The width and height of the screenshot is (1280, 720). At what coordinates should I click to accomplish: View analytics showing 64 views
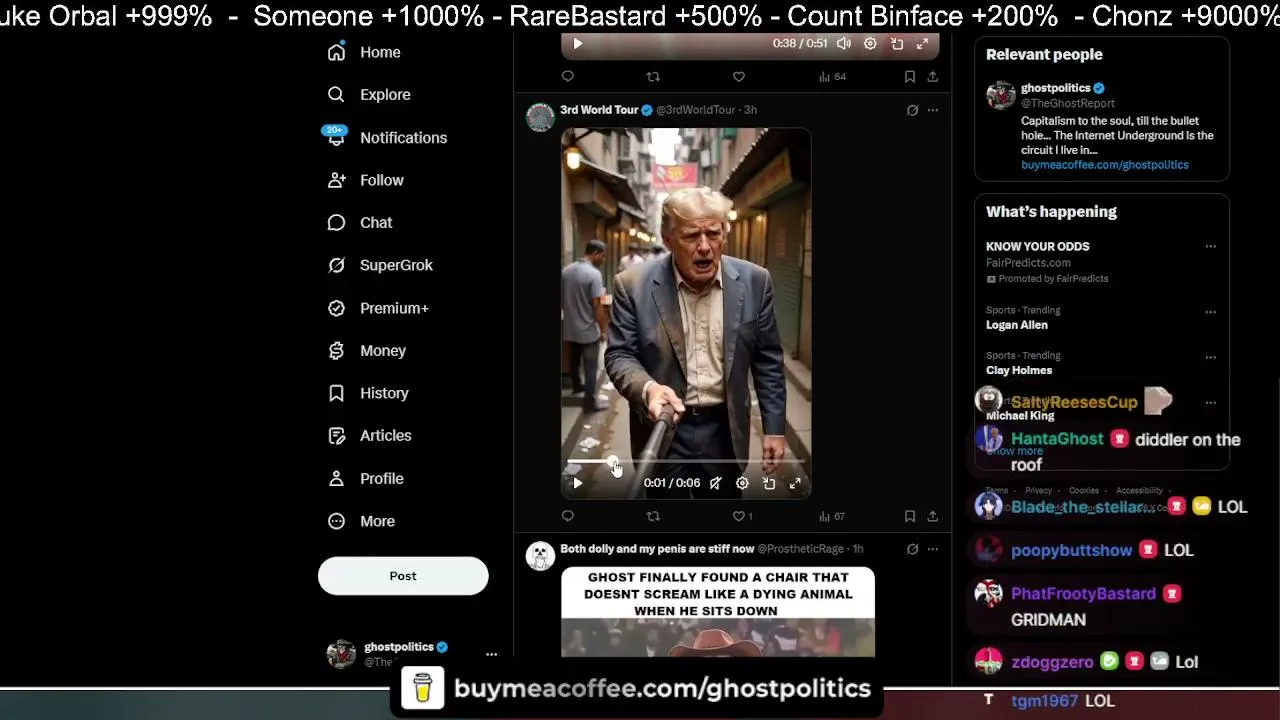pos(832,76)
